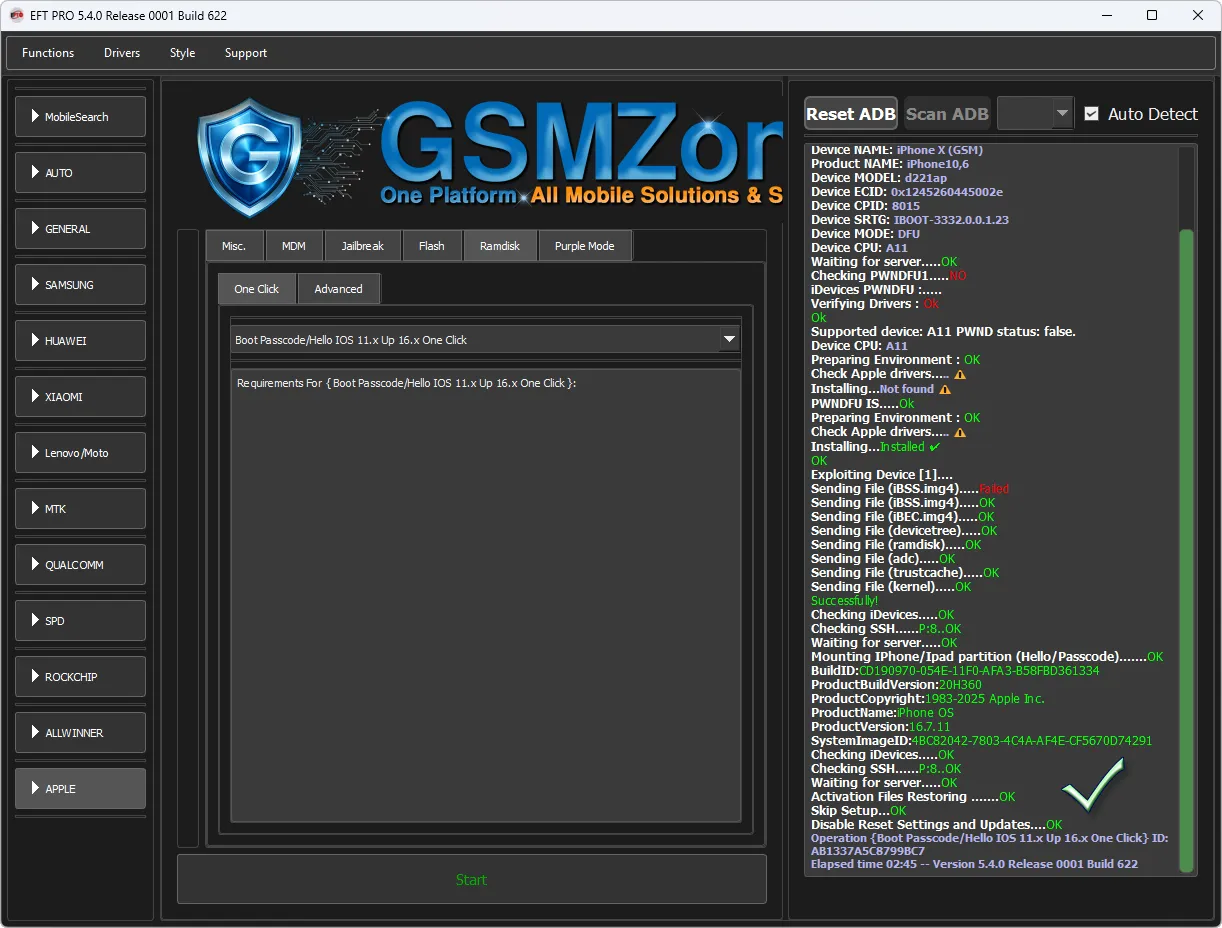
Task: Toggle the Auto Detect checkbox
Action: pos(1091,114)
